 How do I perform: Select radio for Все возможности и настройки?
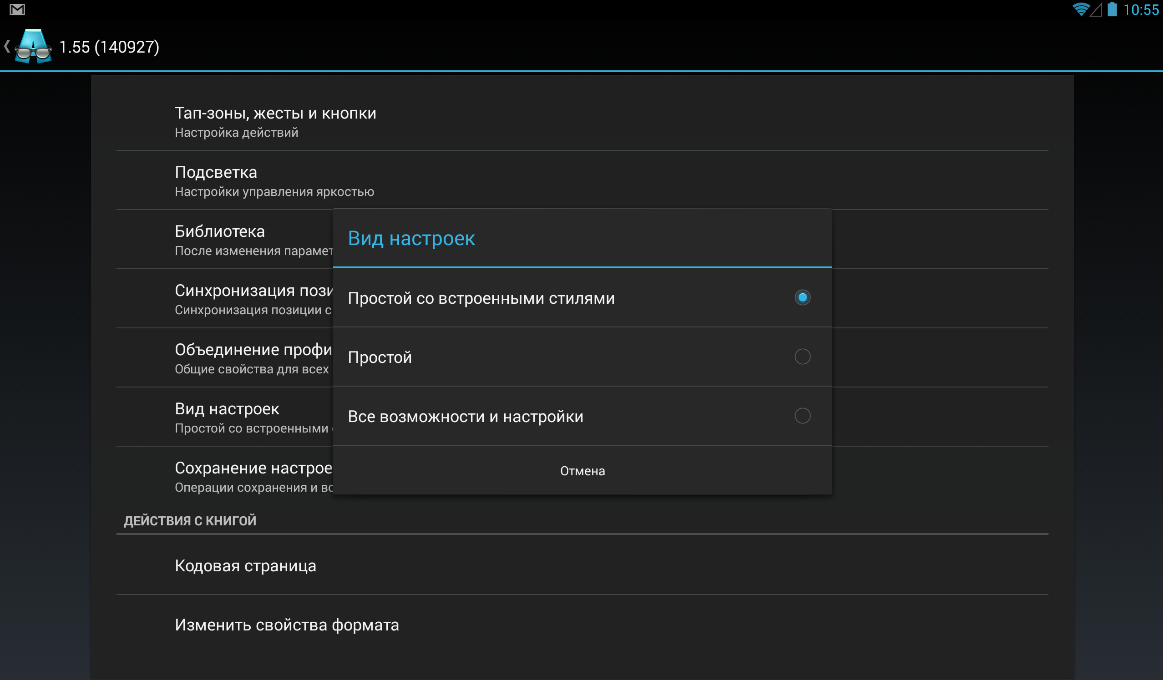[803, 416]
